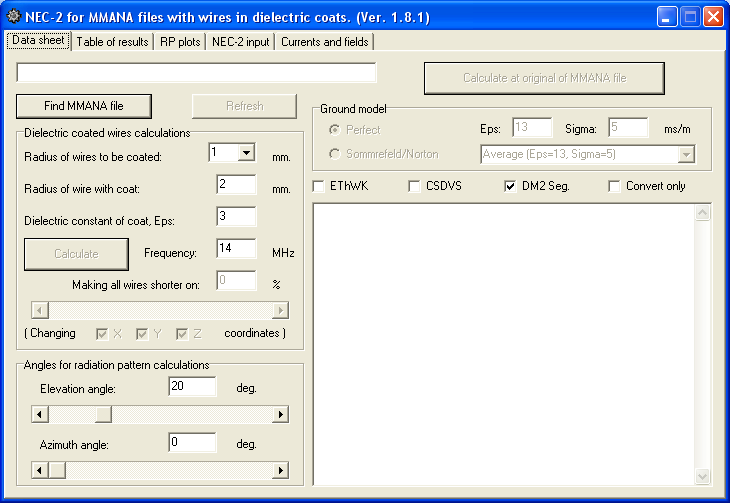730x503 pixels.
Task: Click output area scrollbar up arrow
Action: pyautogui.click(x=703, y=213)
